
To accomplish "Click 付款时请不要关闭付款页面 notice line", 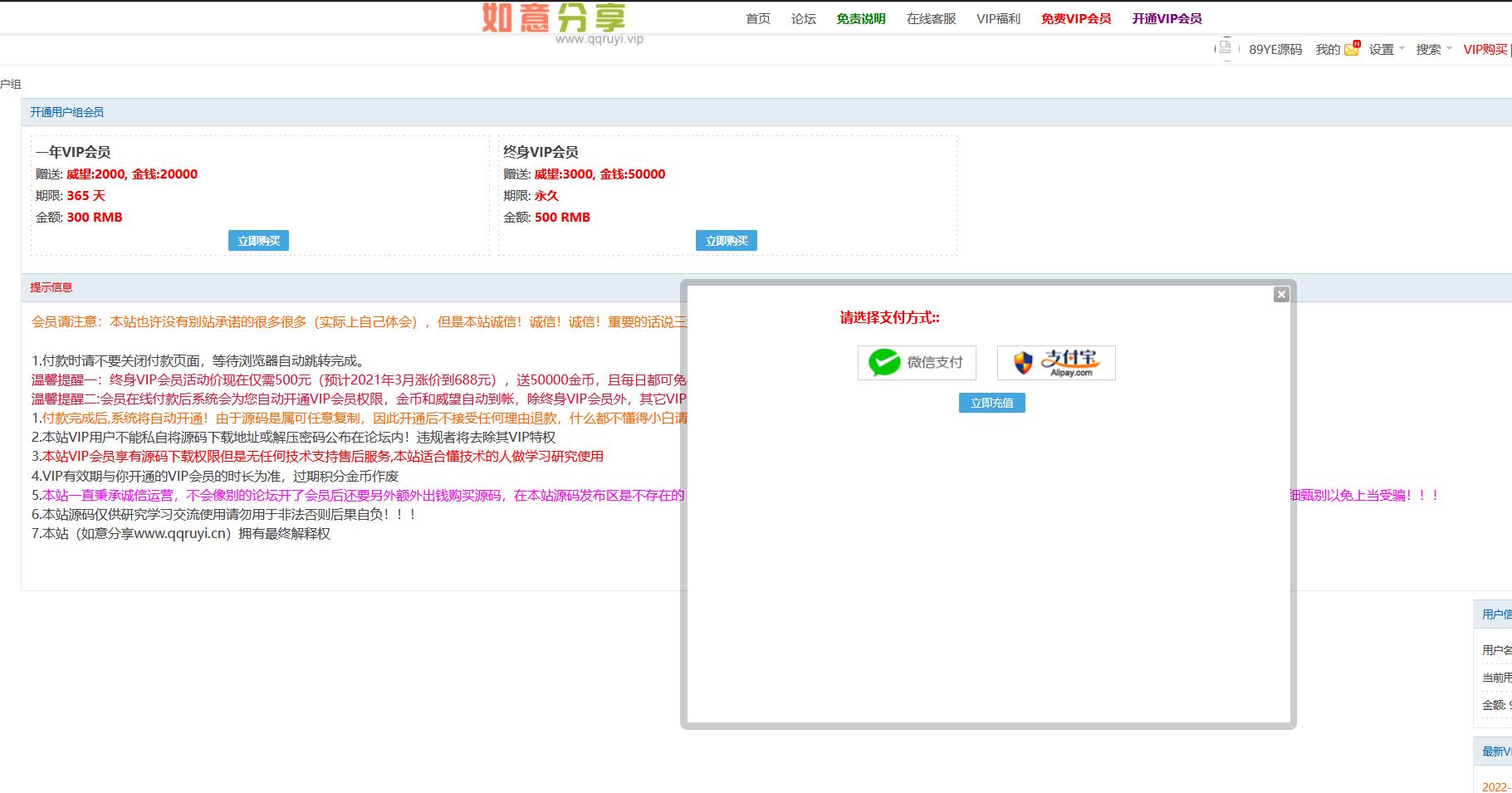I will tap(198, 361).
